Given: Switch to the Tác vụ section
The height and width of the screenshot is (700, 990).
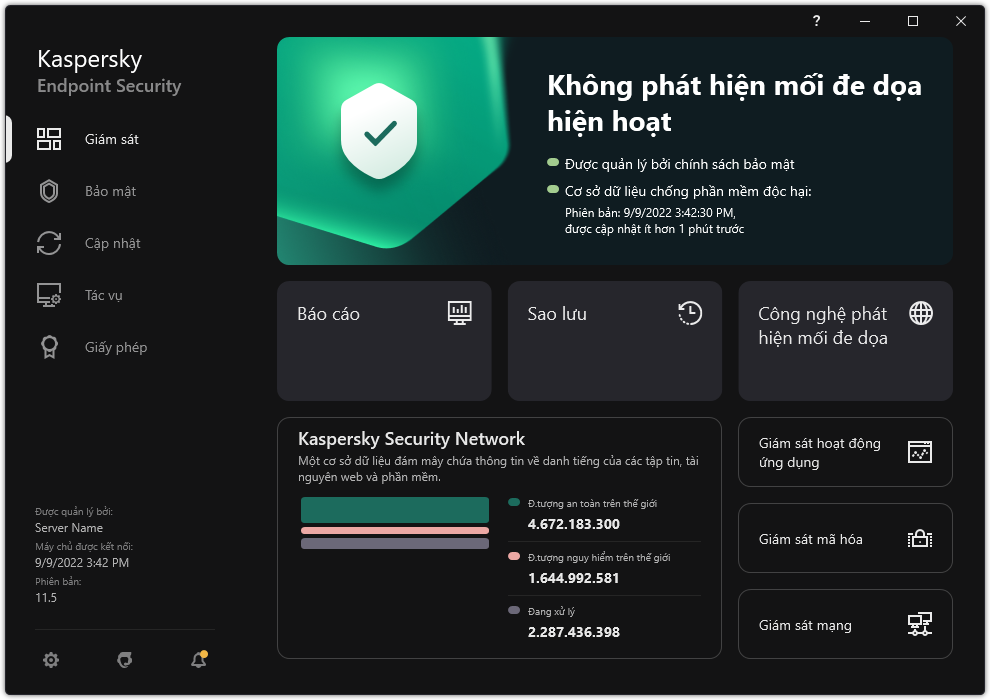Looking at the screenshot, I should click(x=104, y=295).
